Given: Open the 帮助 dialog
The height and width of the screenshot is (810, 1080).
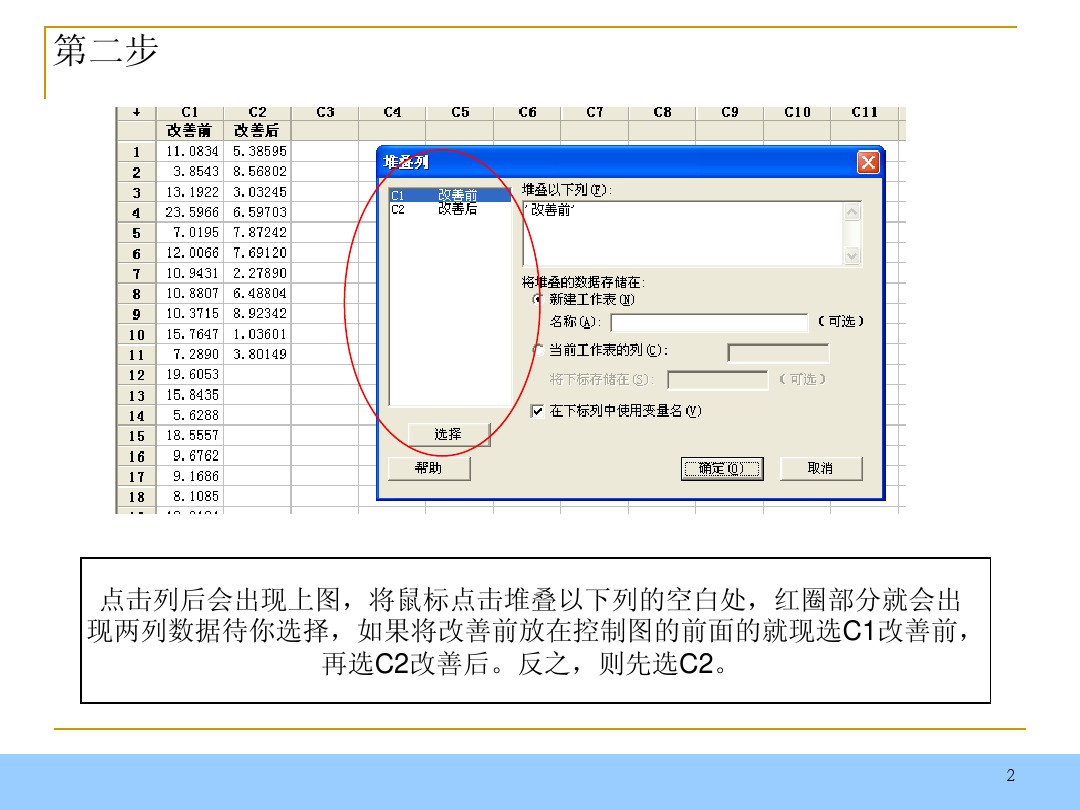Looking at the screenshot, I should click(429, 468).
